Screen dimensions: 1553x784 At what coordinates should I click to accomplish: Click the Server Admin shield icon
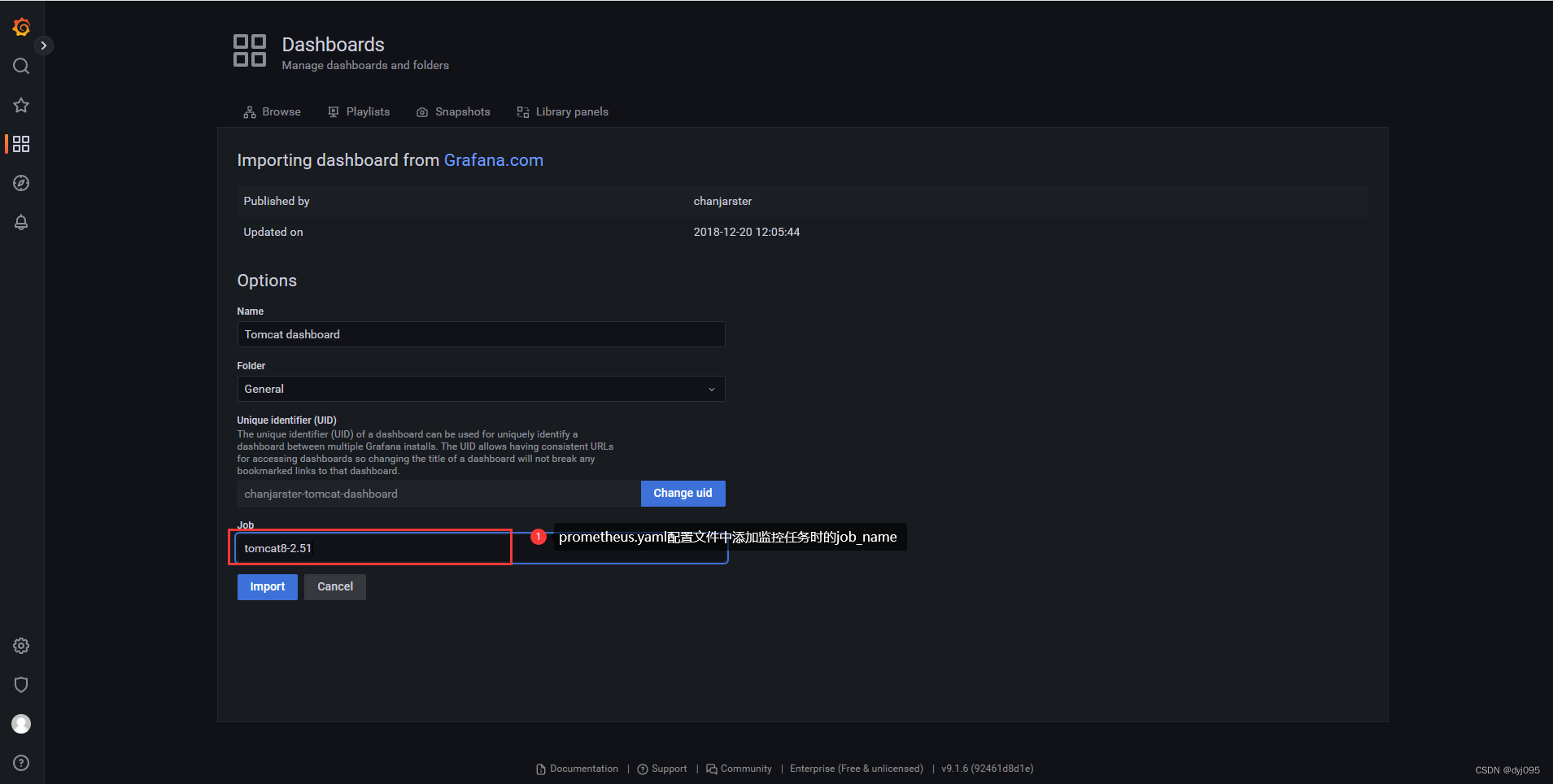(x=20, y=684)
